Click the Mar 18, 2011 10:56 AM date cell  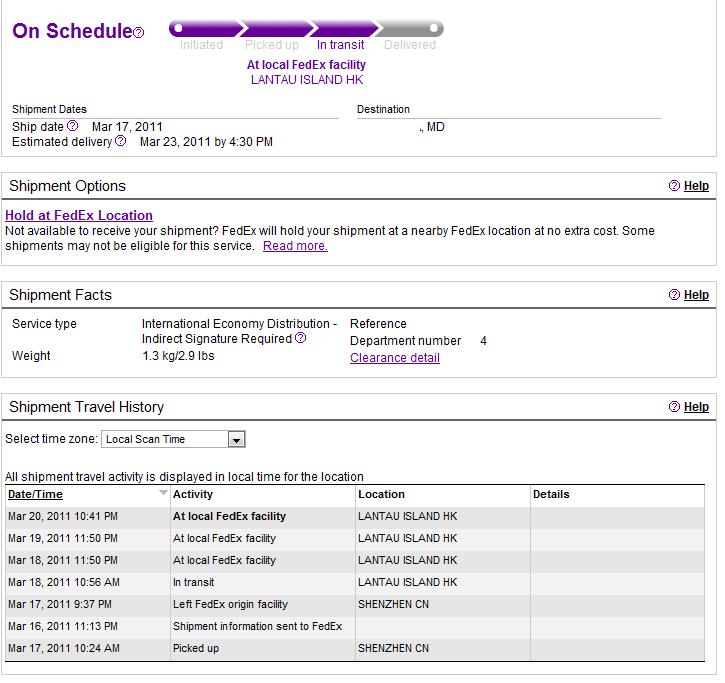[x=64, y=582]
